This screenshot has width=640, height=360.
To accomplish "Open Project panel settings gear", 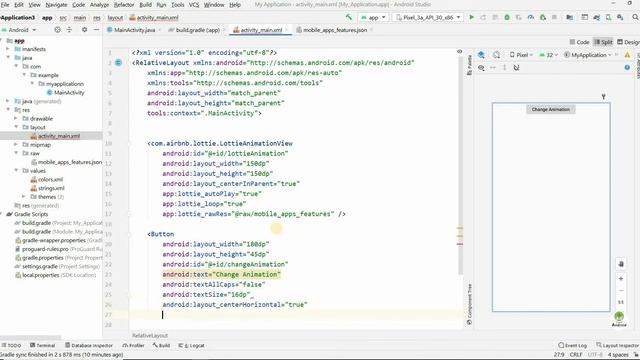I will point(84,30).
